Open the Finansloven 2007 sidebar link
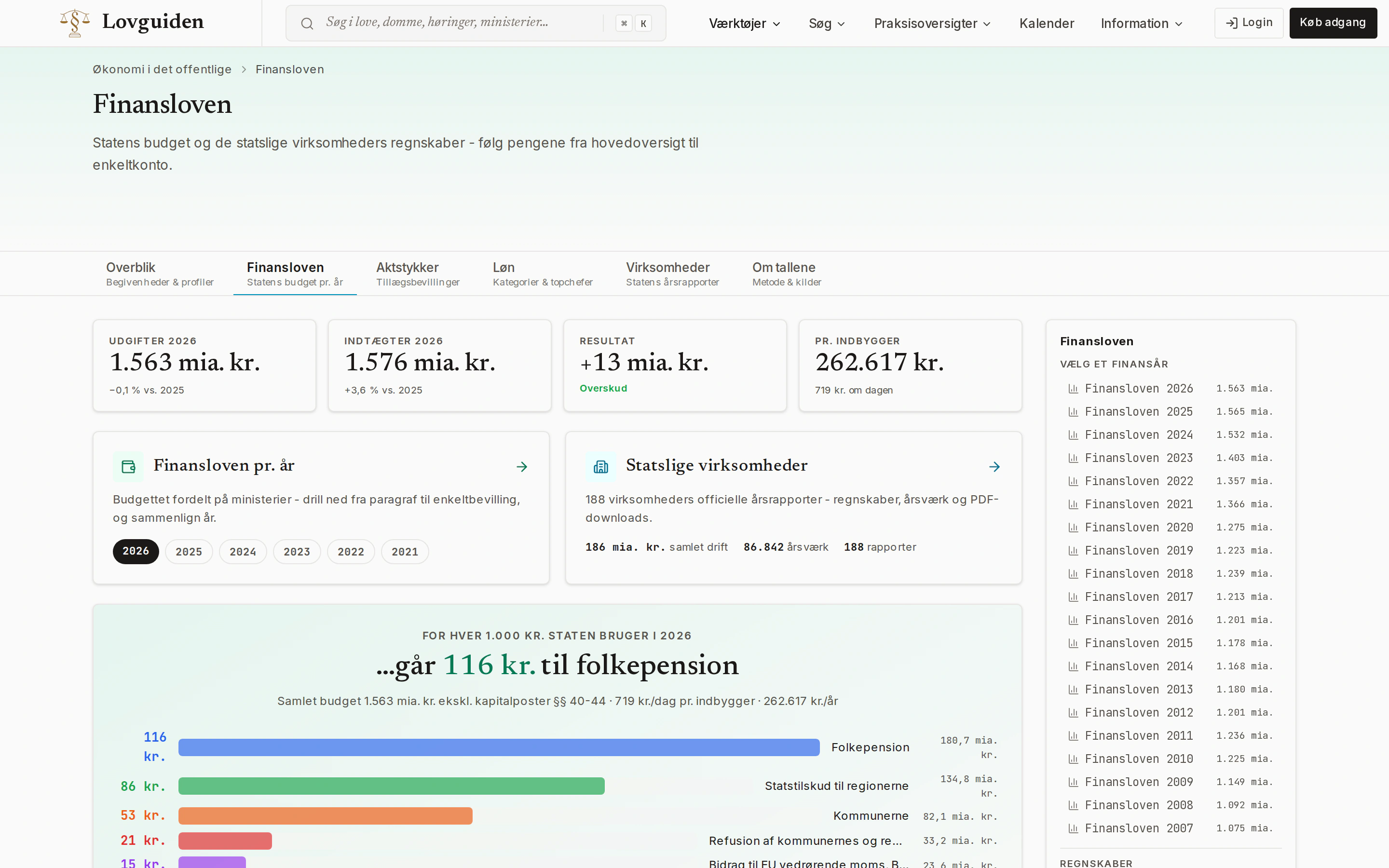This screenshot has height=868, width=1389. 1171,828
